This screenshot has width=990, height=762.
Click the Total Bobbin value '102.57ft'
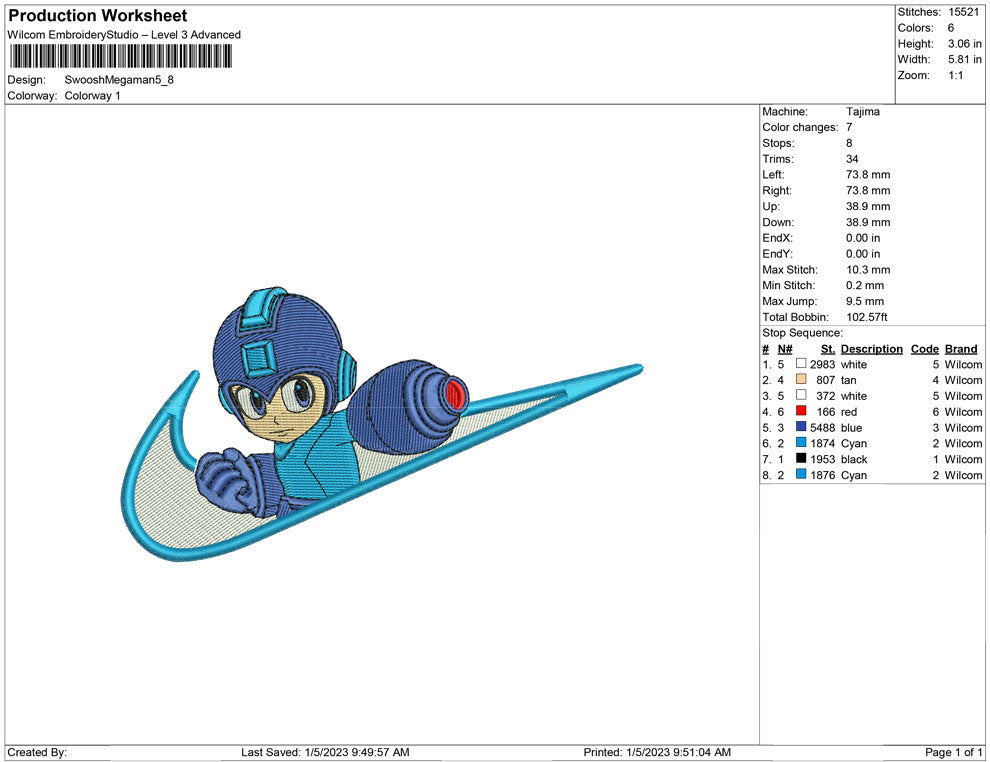pyautogui.click(x=867, y=317)
